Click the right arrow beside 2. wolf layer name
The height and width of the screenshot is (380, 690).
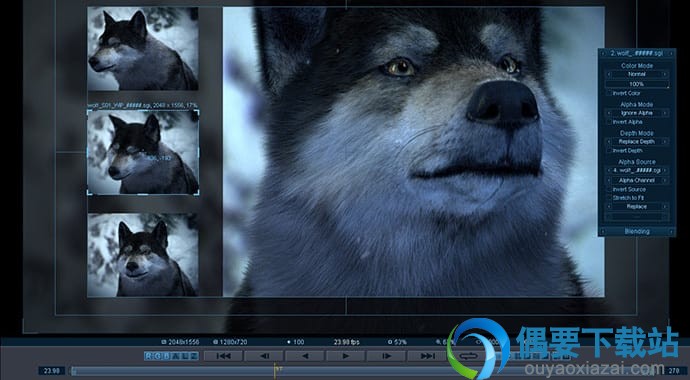coord(671,53)
